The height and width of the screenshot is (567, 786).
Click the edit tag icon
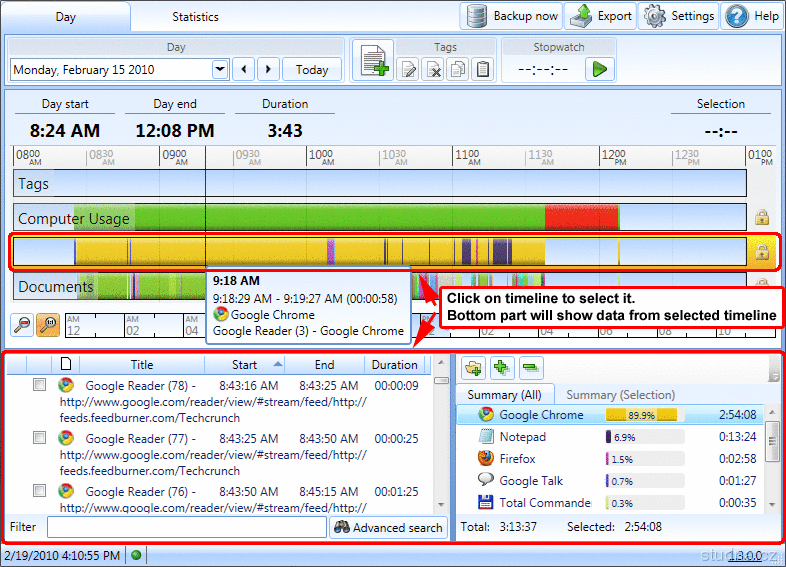point(408,69)
